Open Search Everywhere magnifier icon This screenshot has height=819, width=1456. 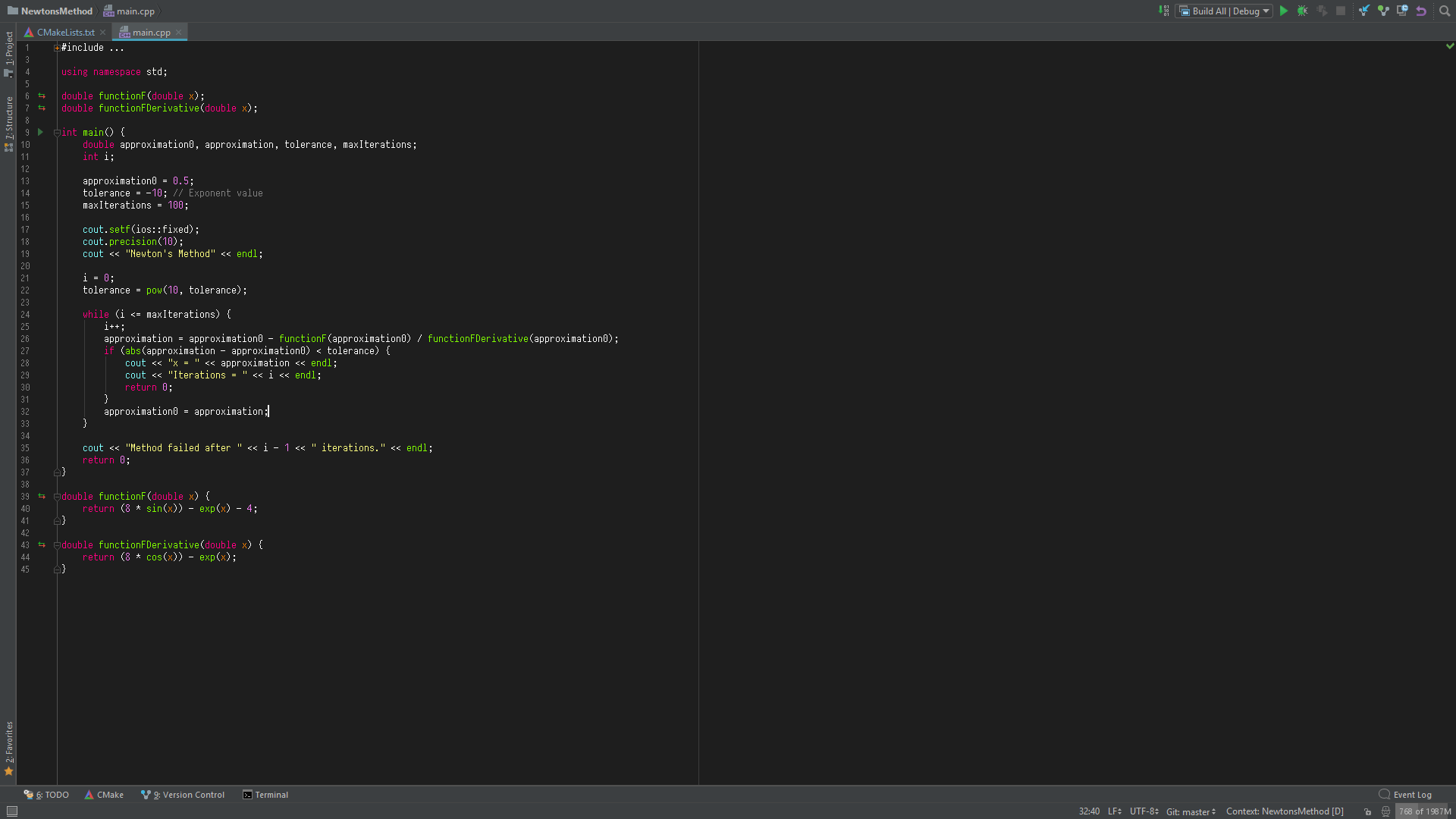[1445, 11]
